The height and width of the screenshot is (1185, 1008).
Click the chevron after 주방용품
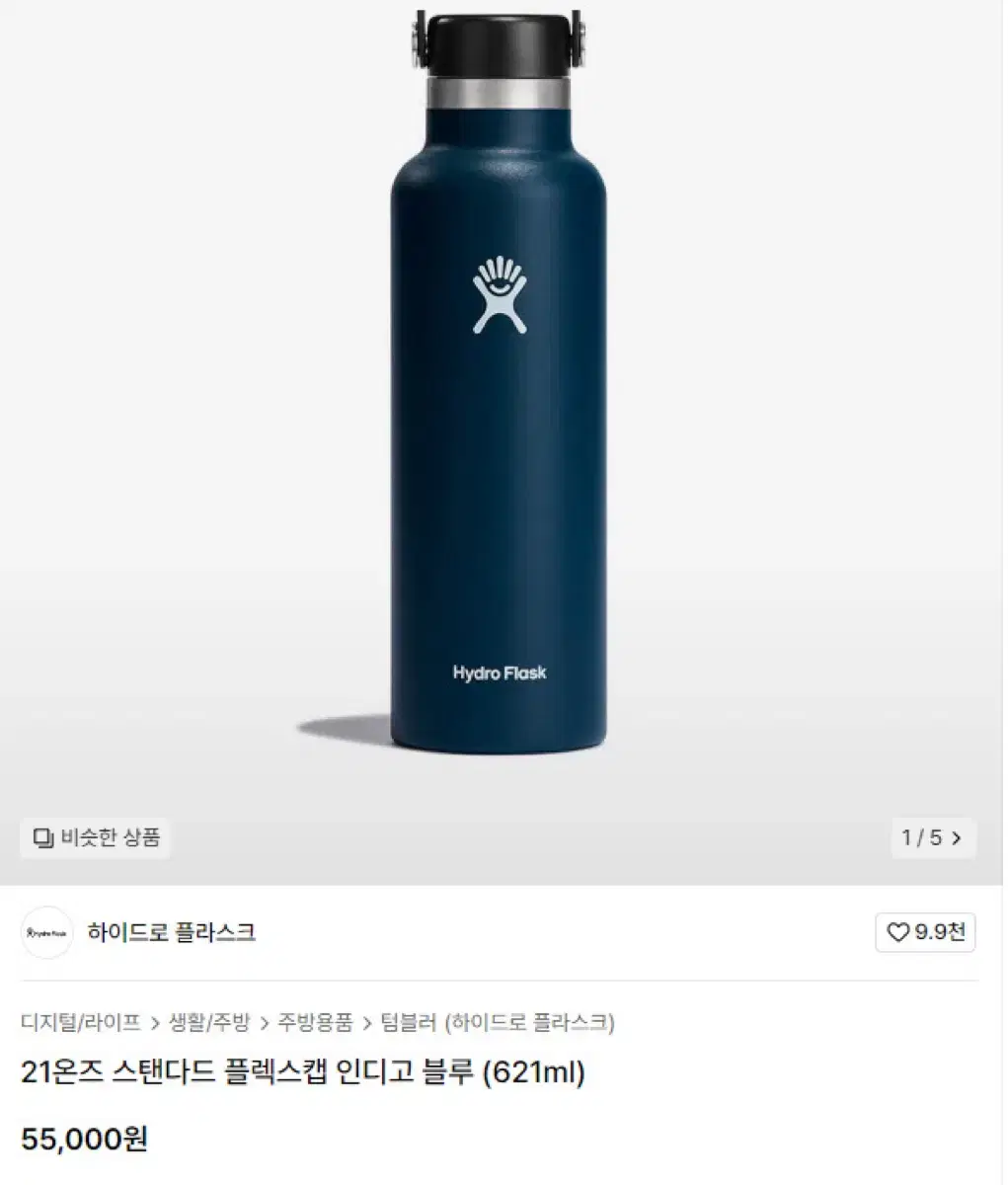367,1023
